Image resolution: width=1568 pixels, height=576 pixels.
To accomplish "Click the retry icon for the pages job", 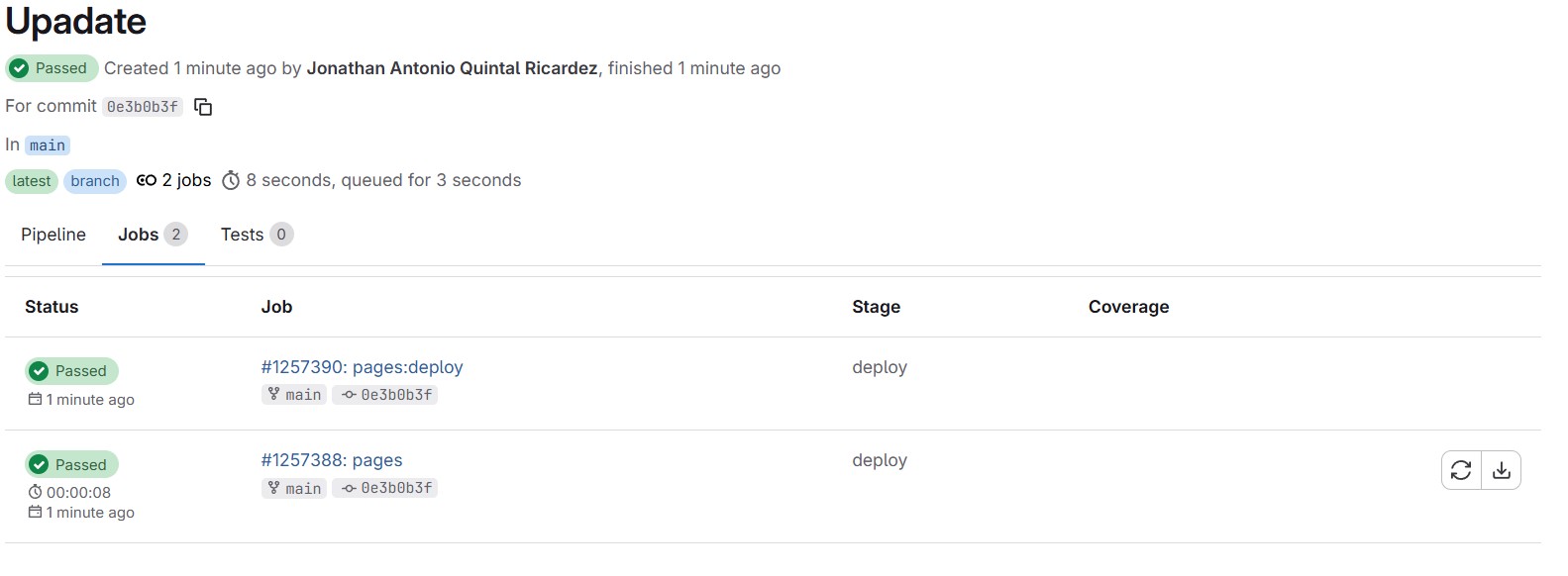I will [1461, 470].
